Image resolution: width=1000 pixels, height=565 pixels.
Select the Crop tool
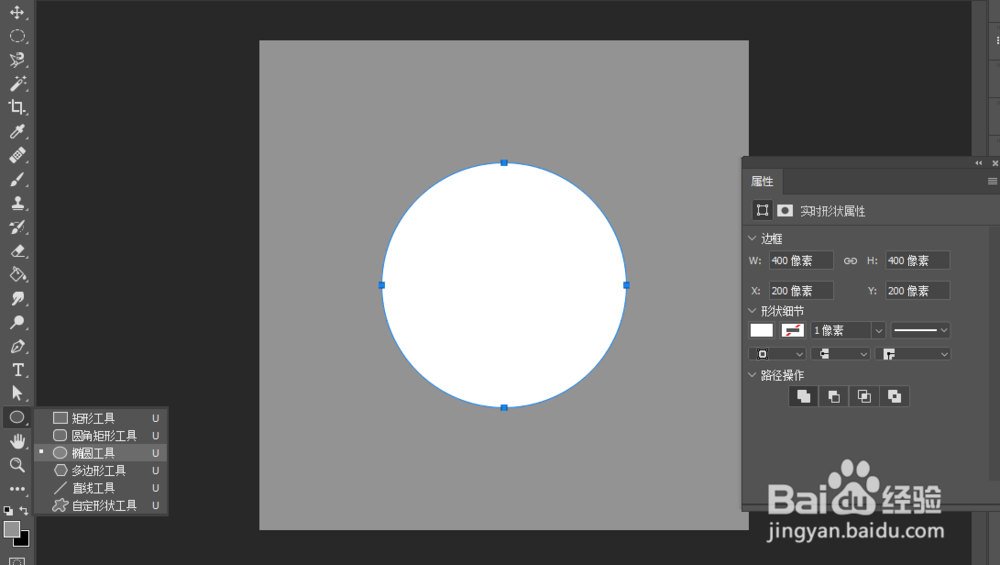(17, 107)
